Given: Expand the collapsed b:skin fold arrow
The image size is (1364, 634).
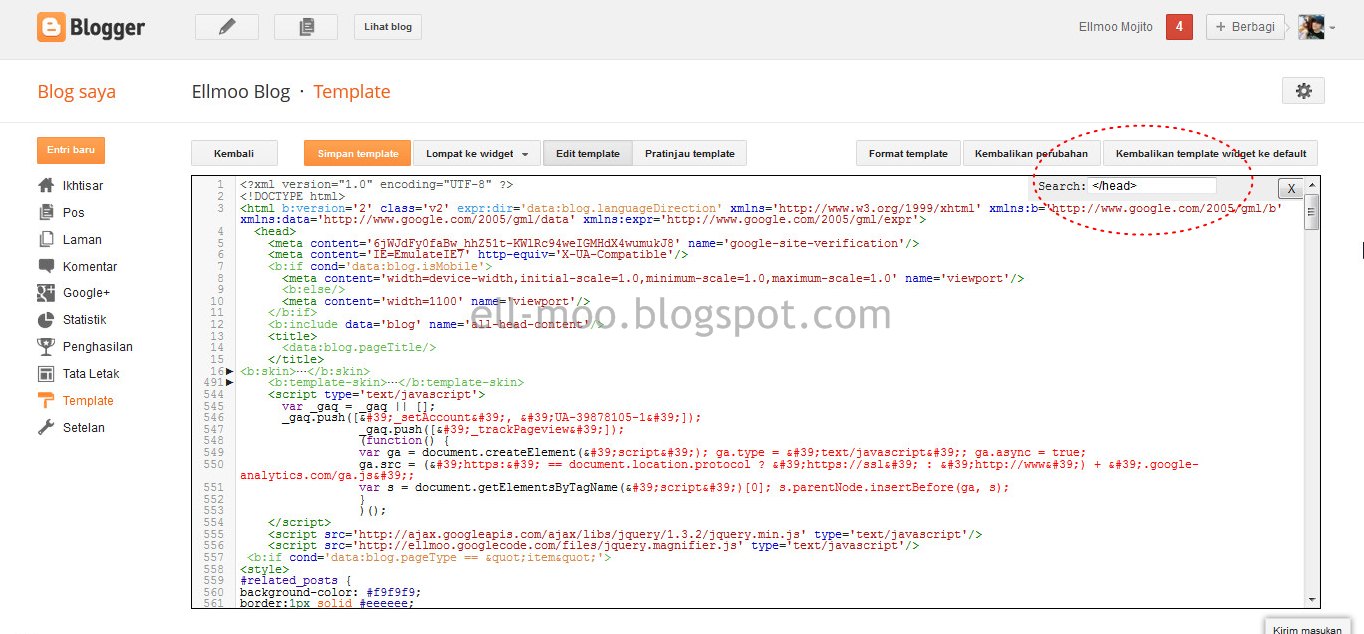Looking at the screenshot, I should [230, 371].
